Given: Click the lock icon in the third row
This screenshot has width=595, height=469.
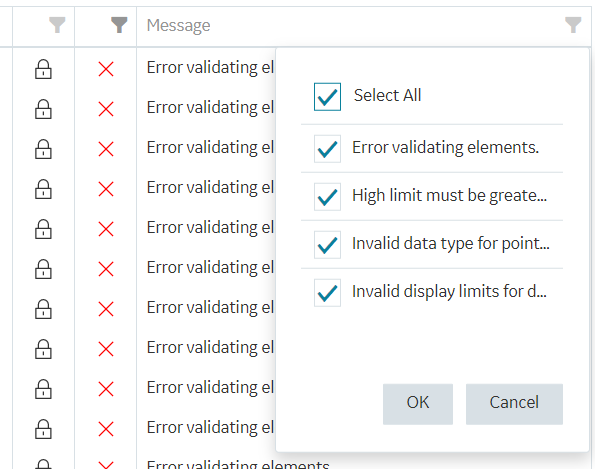Looking at the screenshot, I should [x=43, y=149].
